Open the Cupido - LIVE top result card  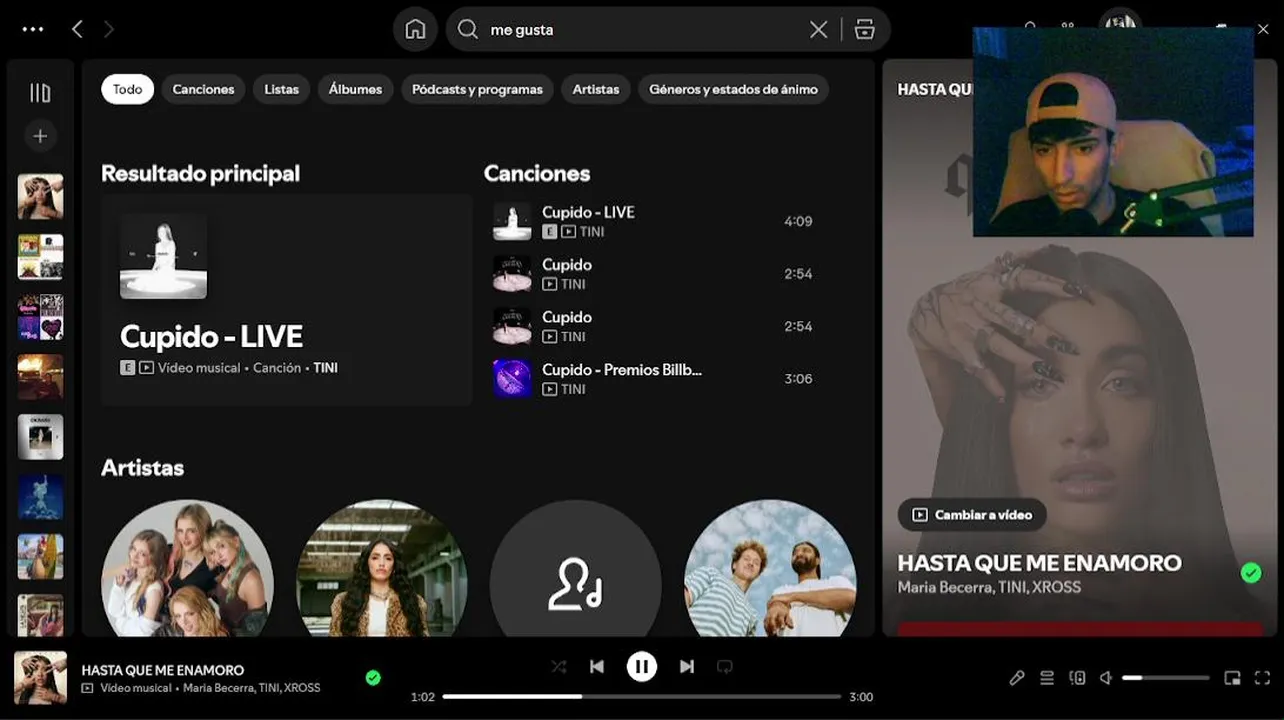coord(286,300)
